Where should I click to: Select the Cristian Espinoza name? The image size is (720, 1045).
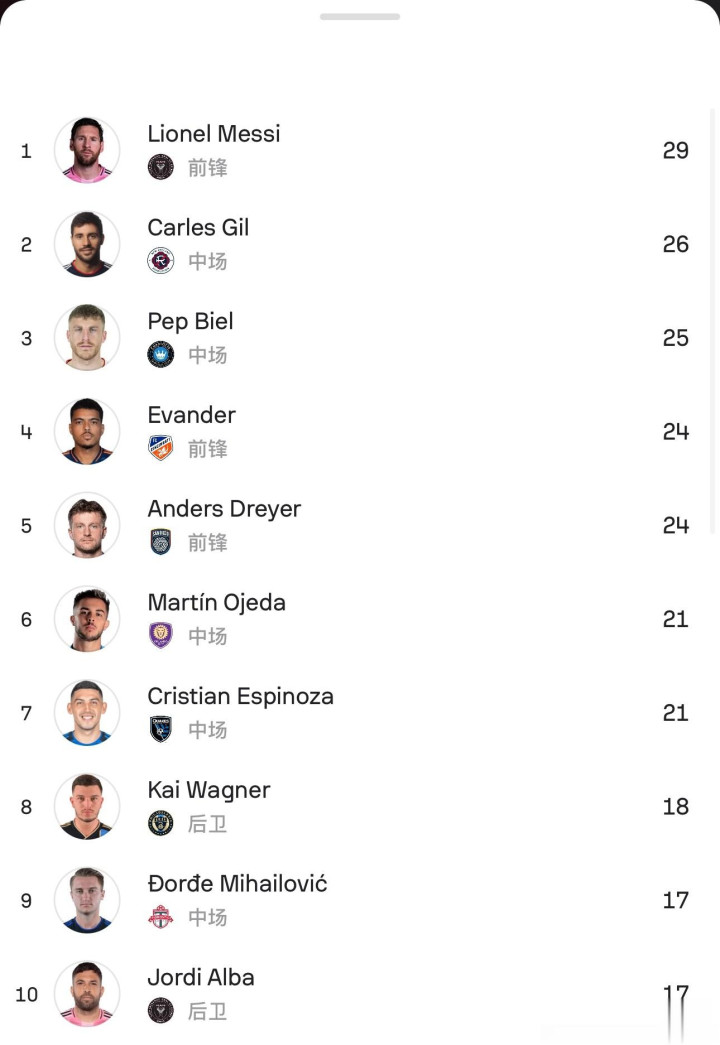pyautogui.click(x=240, y=697)
